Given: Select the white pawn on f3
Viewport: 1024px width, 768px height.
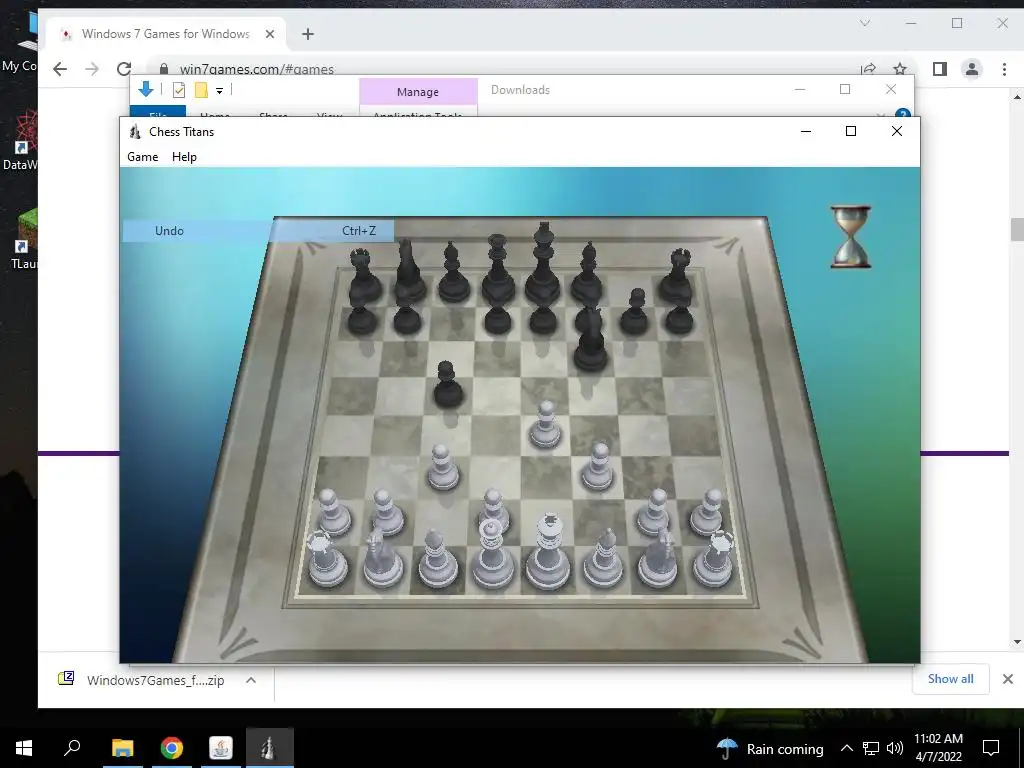Looking at the screenshot, I should pos(597,466).
